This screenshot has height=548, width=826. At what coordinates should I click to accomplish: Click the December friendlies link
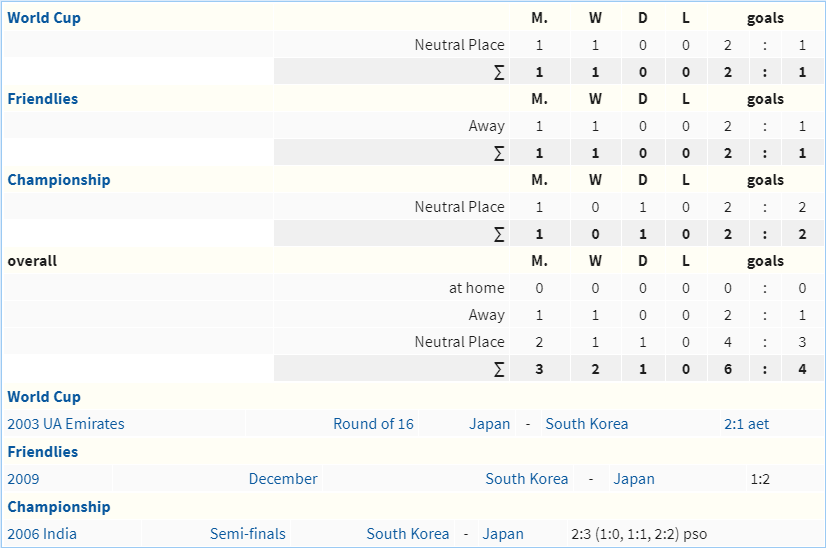pyautogui.click(x=283, y=479)
